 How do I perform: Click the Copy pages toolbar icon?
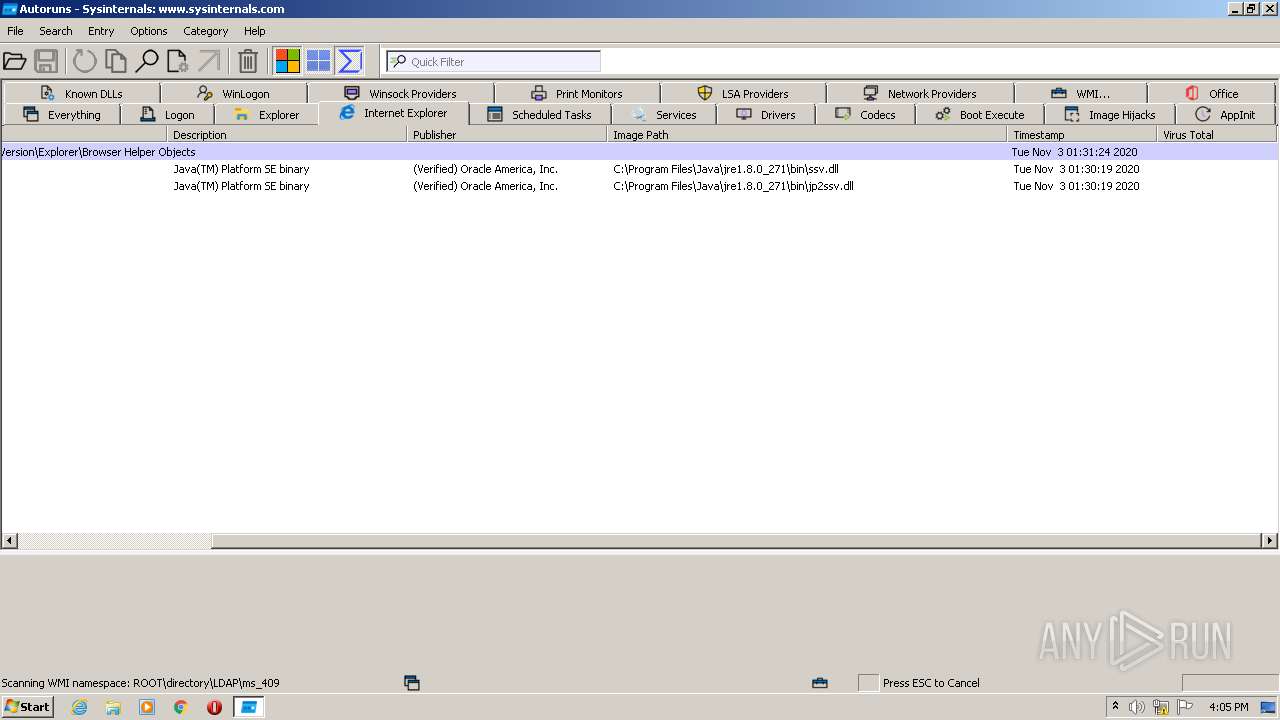[x=116, y=61]
